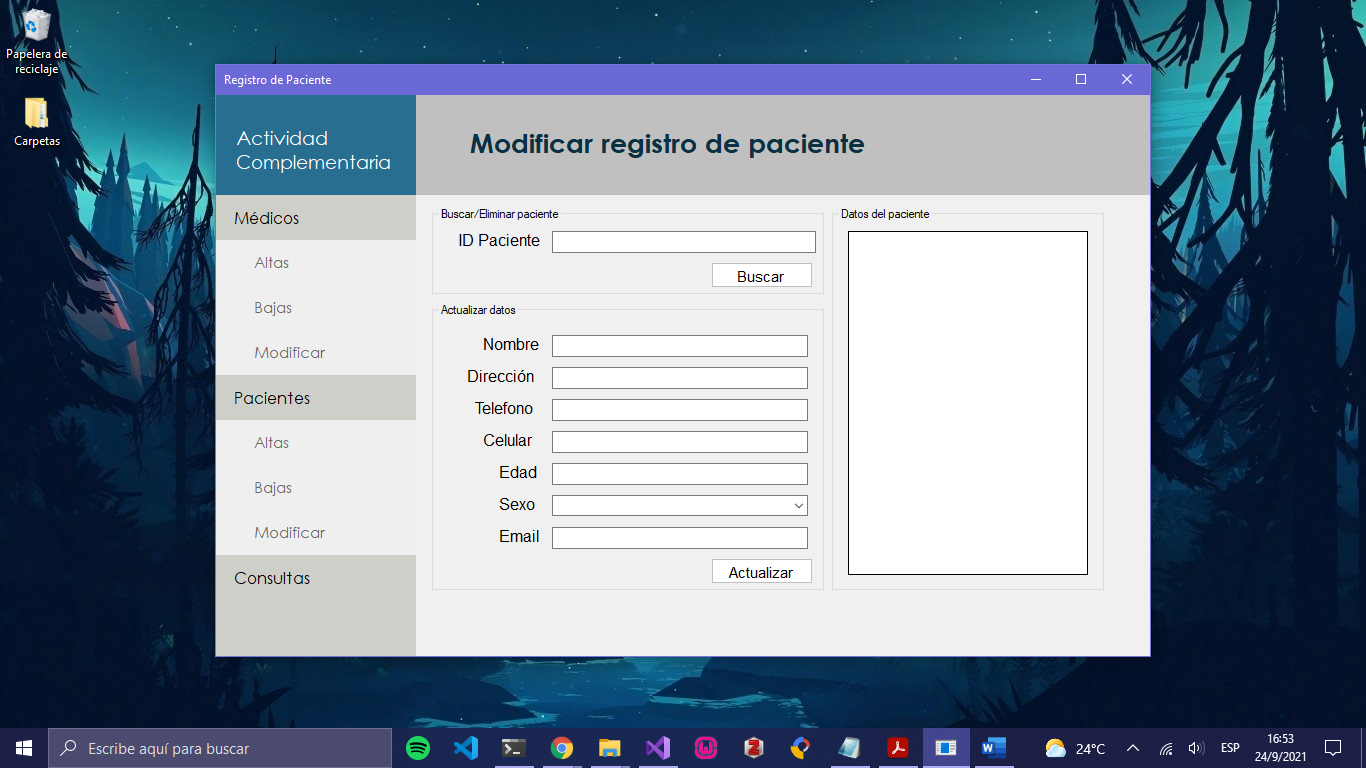Select Modificar under the Médicos section

tap(288, 352)
